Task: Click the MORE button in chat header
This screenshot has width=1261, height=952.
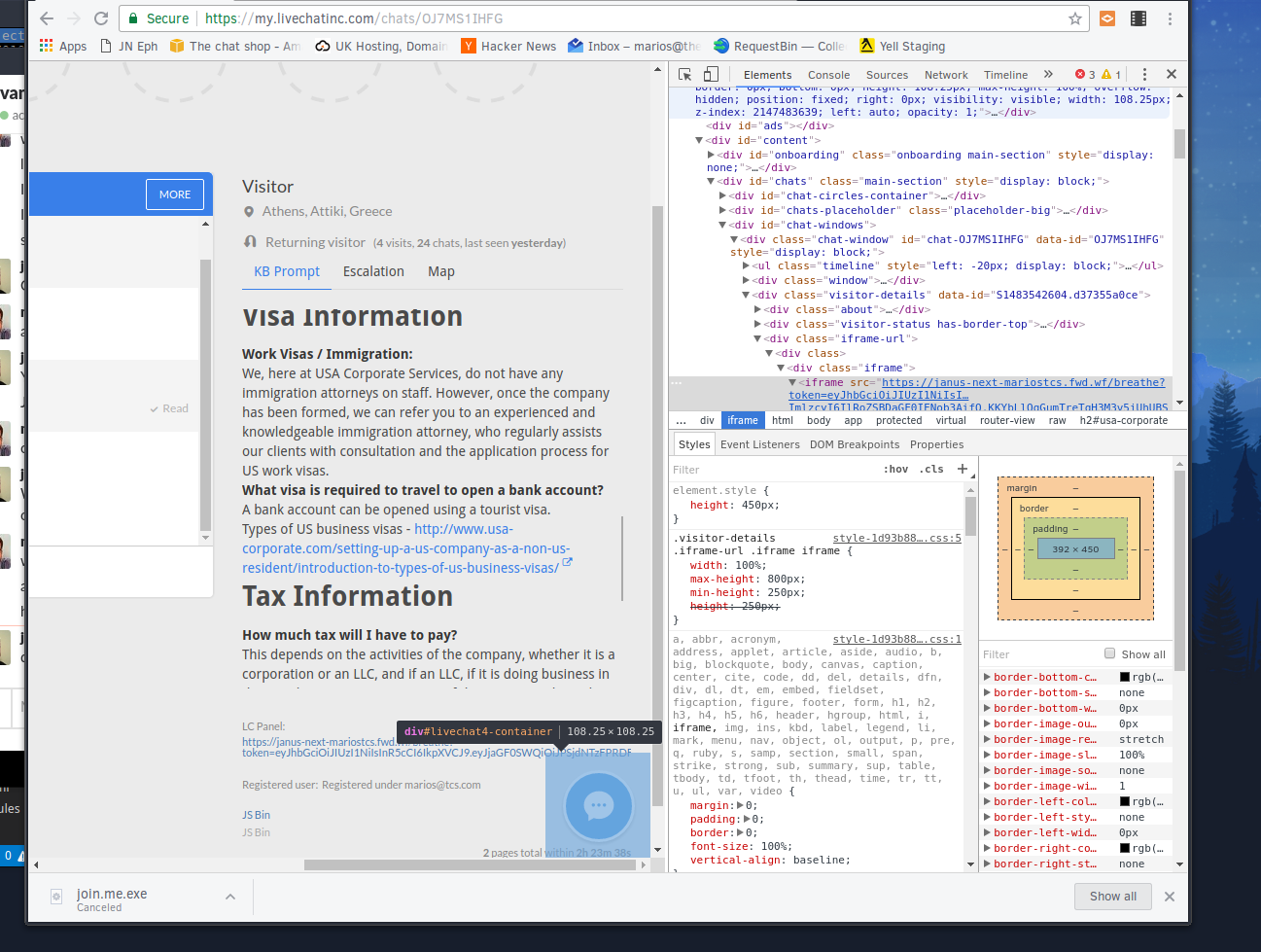Action: [175, 194]
